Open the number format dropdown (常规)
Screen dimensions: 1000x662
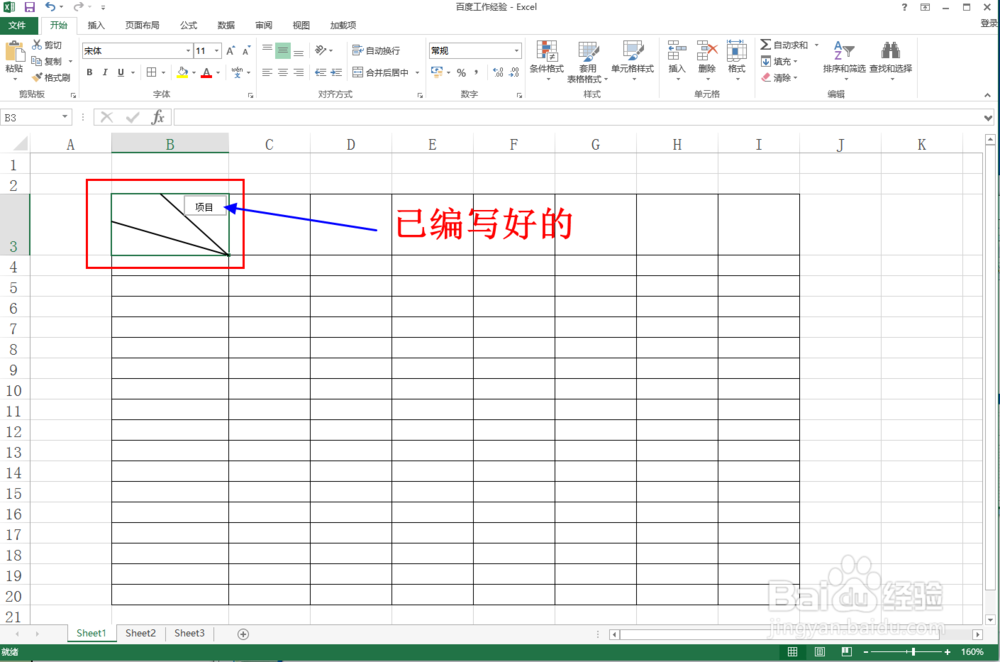click(x=517, y=50)
